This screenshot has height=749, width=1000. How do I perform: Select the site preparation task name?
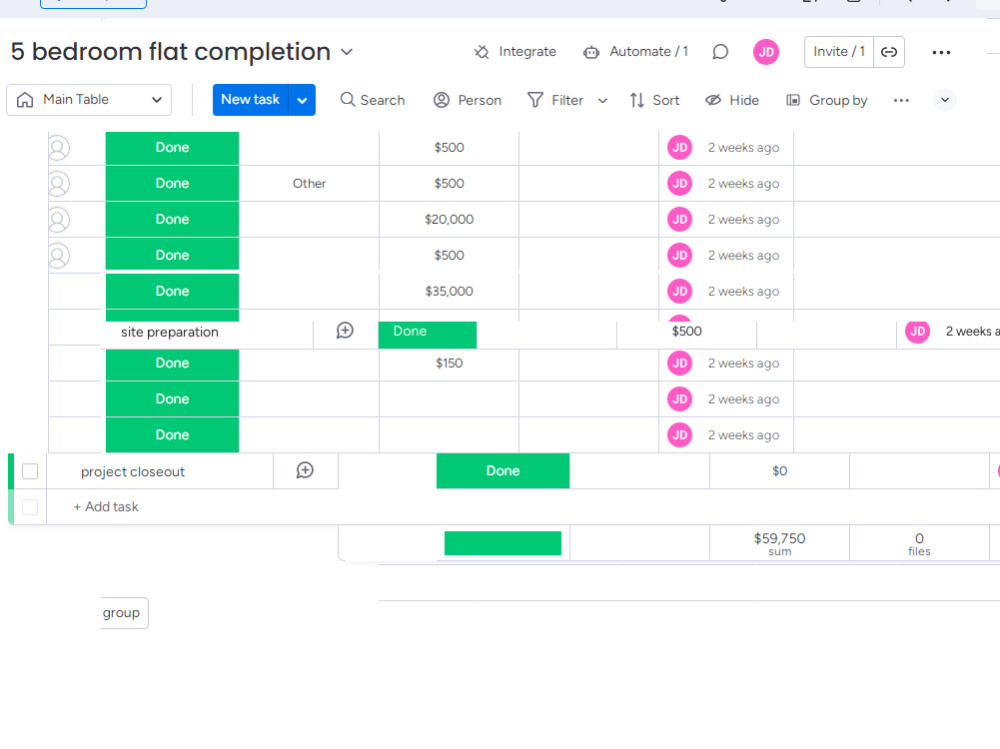click(x=170, y=332)
